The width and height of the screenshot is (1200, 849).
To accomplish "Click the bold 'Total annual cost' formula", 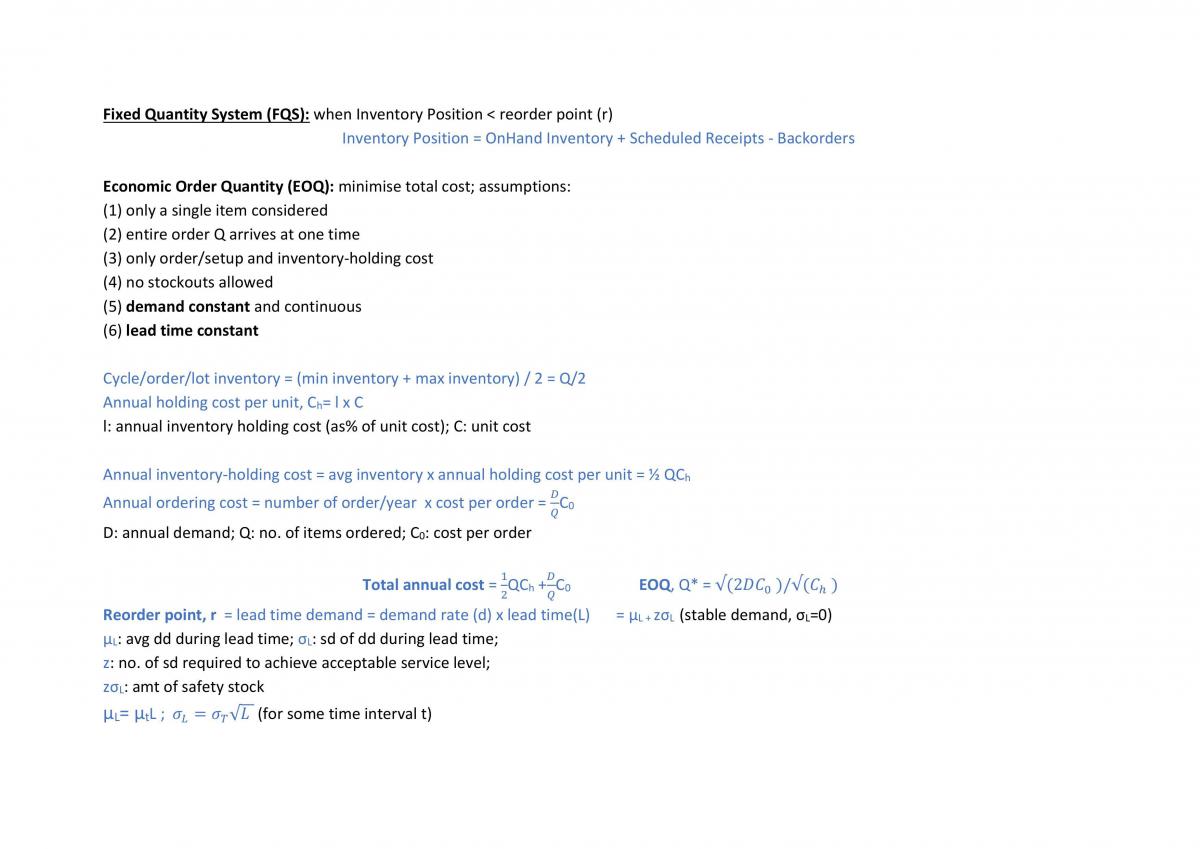I will pos(467,585).
